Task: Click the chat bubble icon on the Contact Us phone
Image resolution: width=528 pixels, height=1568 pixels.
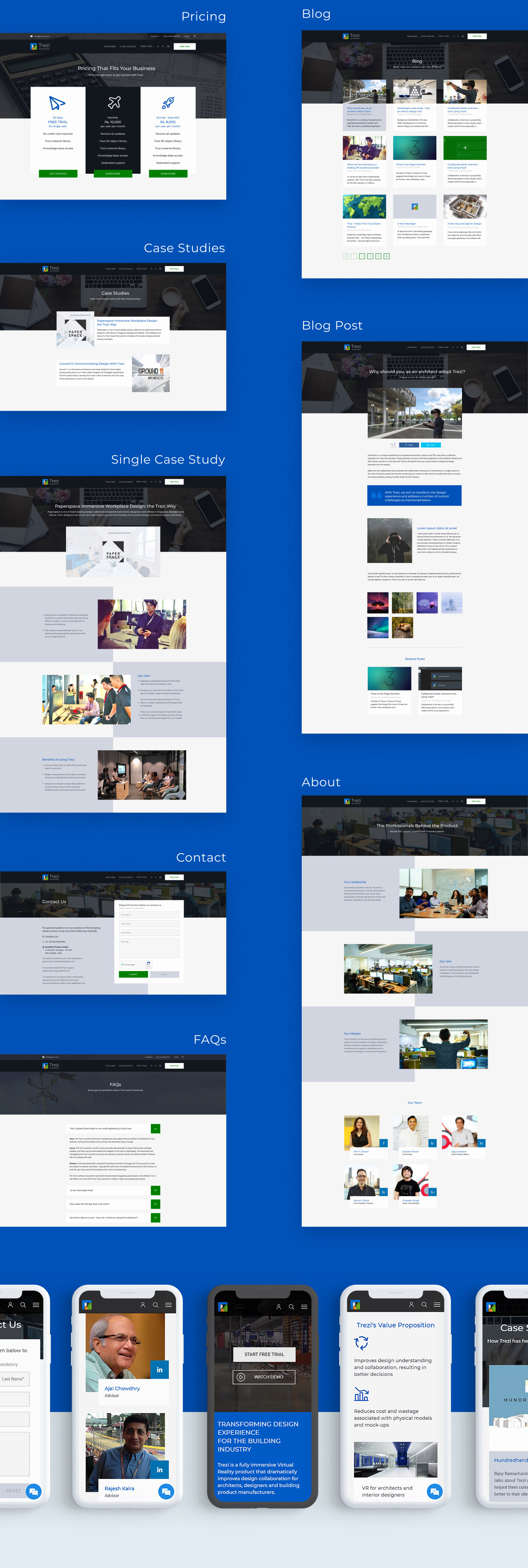Action: (x=34, y=1491)
